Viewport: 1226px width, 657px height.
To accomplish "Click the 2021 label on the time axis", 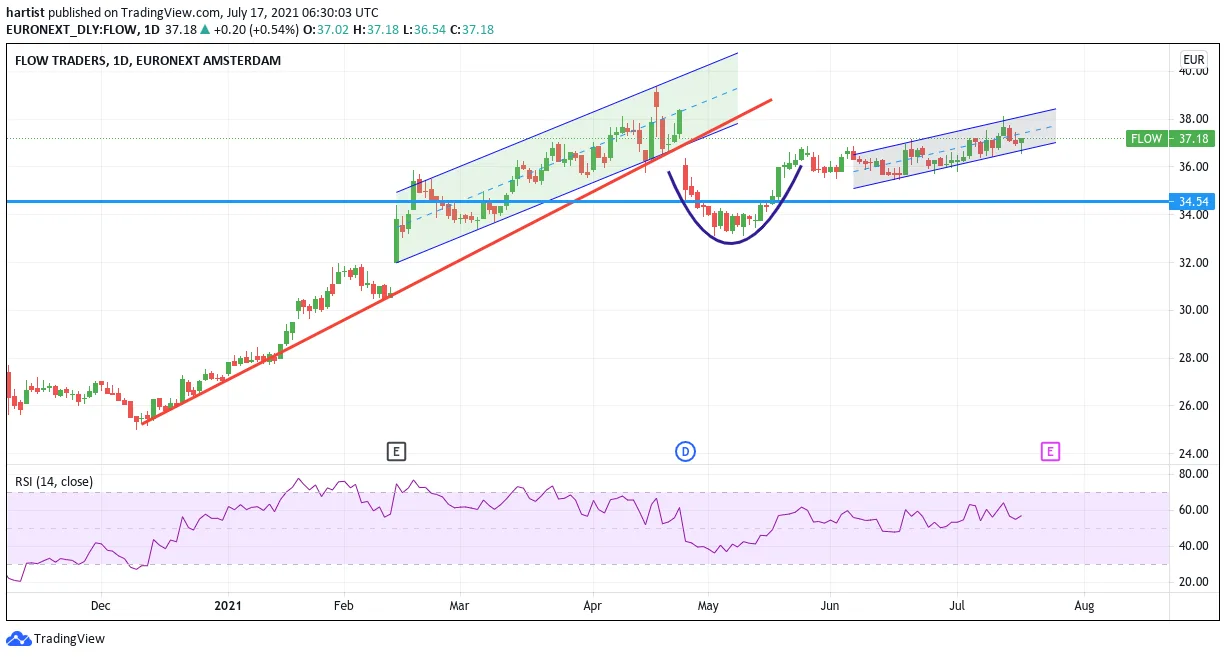I will (228, 606).
